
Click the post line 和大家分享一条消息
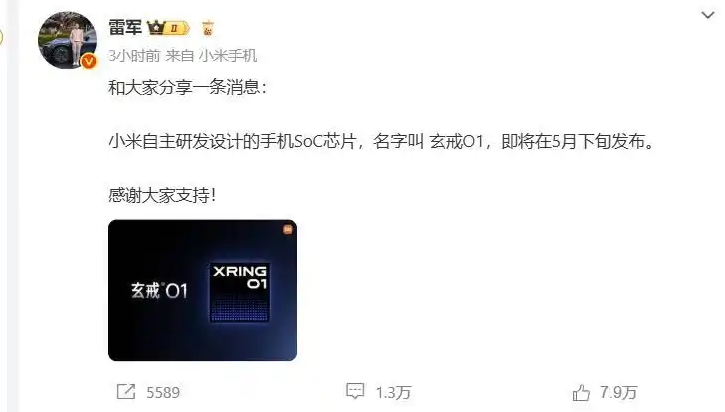click(x=187, y=87)
